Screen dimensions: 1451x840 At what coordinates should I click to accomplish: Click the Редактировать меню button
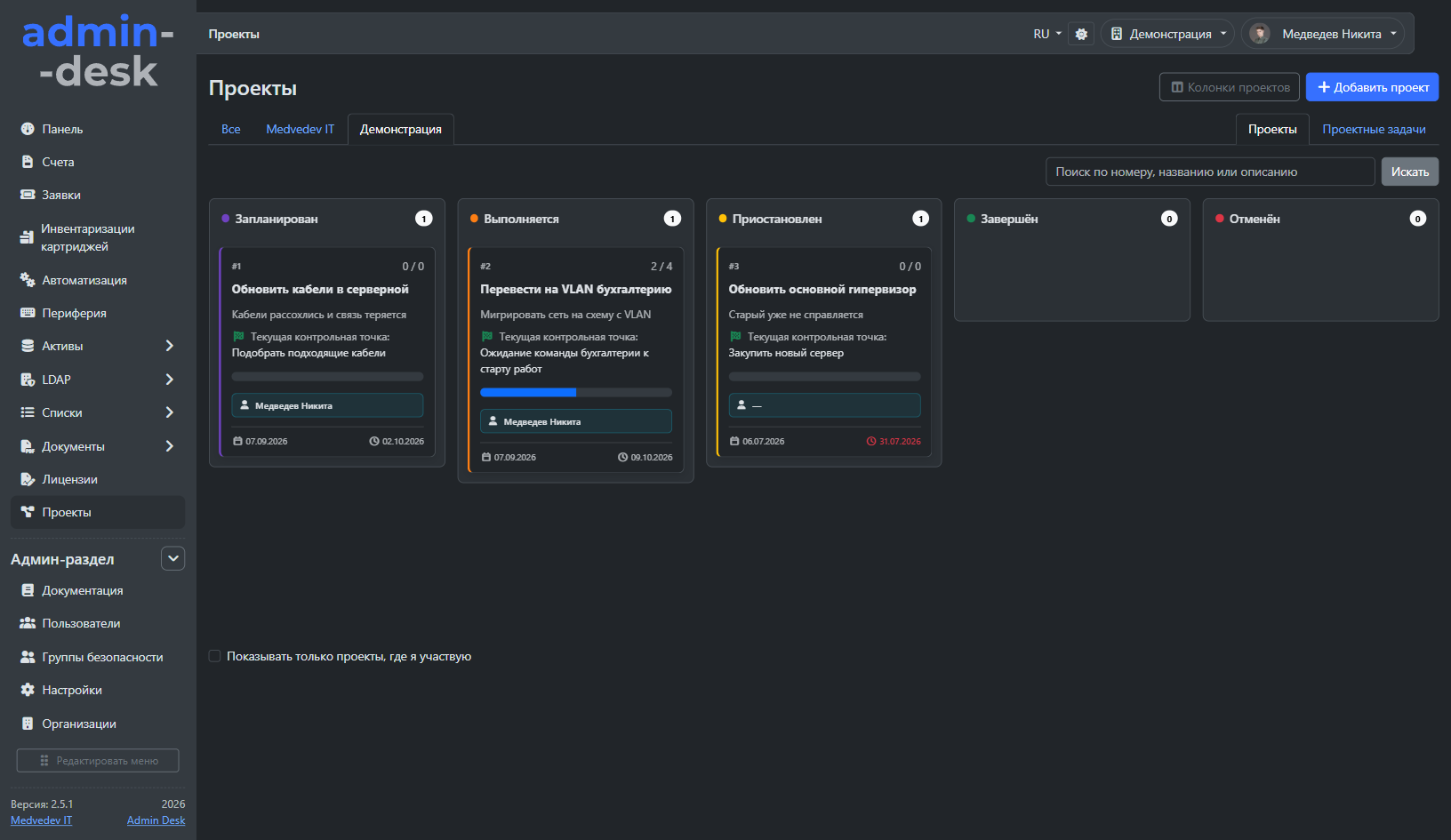98,761
